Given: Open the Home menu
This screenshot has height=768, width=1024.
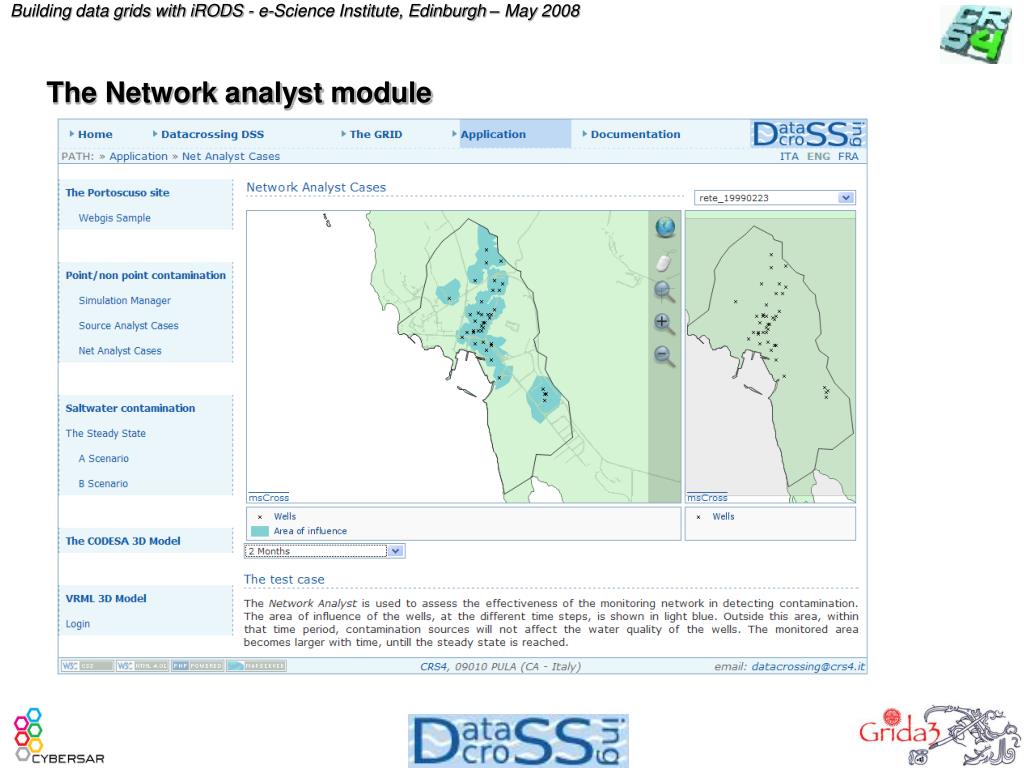Looking at the screenshot, I should 95,134.
